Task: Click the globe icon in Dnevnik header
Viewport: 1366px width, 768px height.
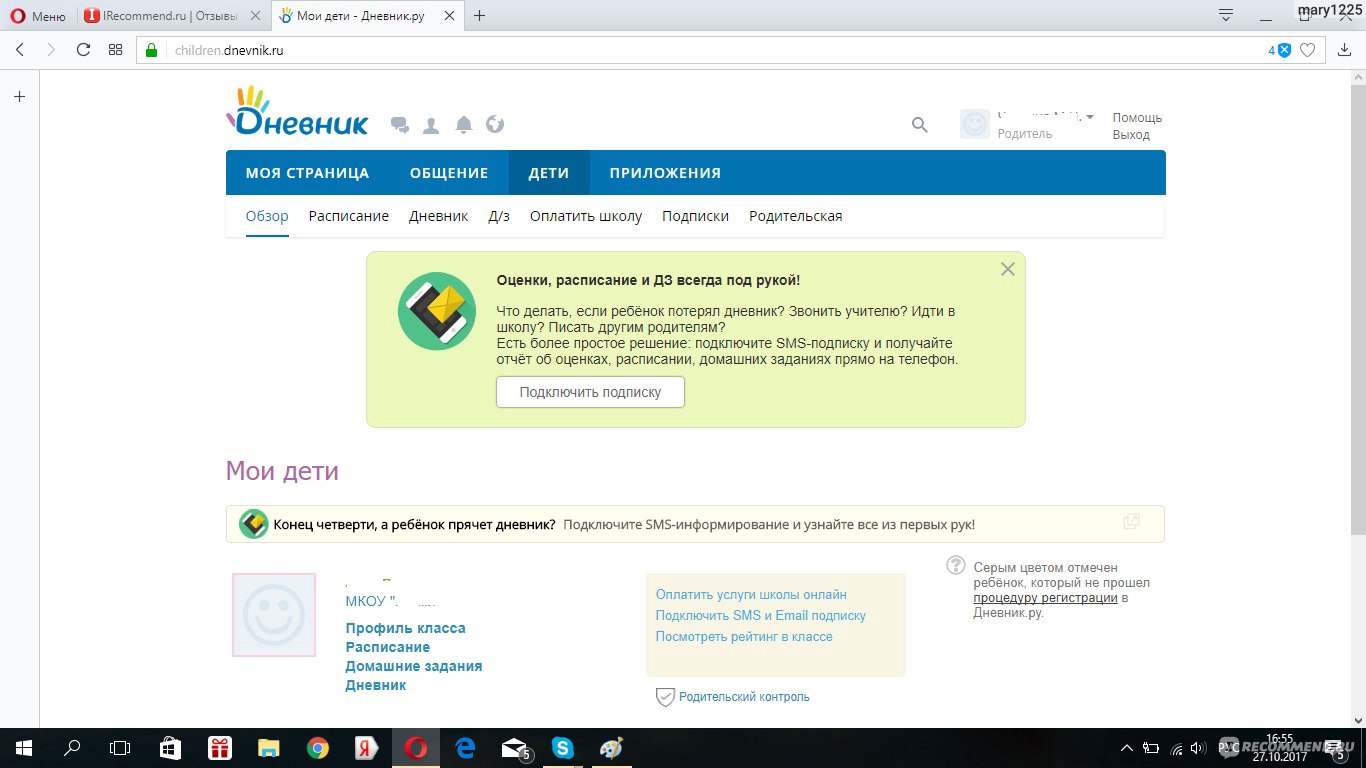Action: pyautogui.click(x=495, y=125)
